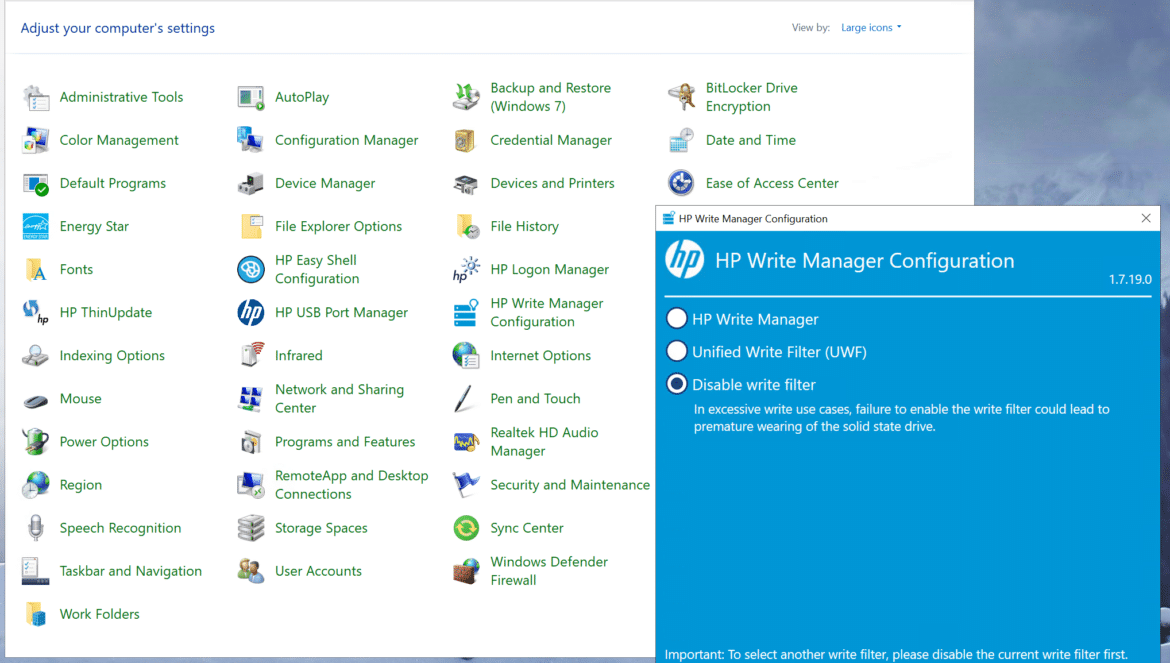Screen dimensions: 1170x663
Task: Open HP Write Manager Configuration control panel icon
Action: pos(466,312)
